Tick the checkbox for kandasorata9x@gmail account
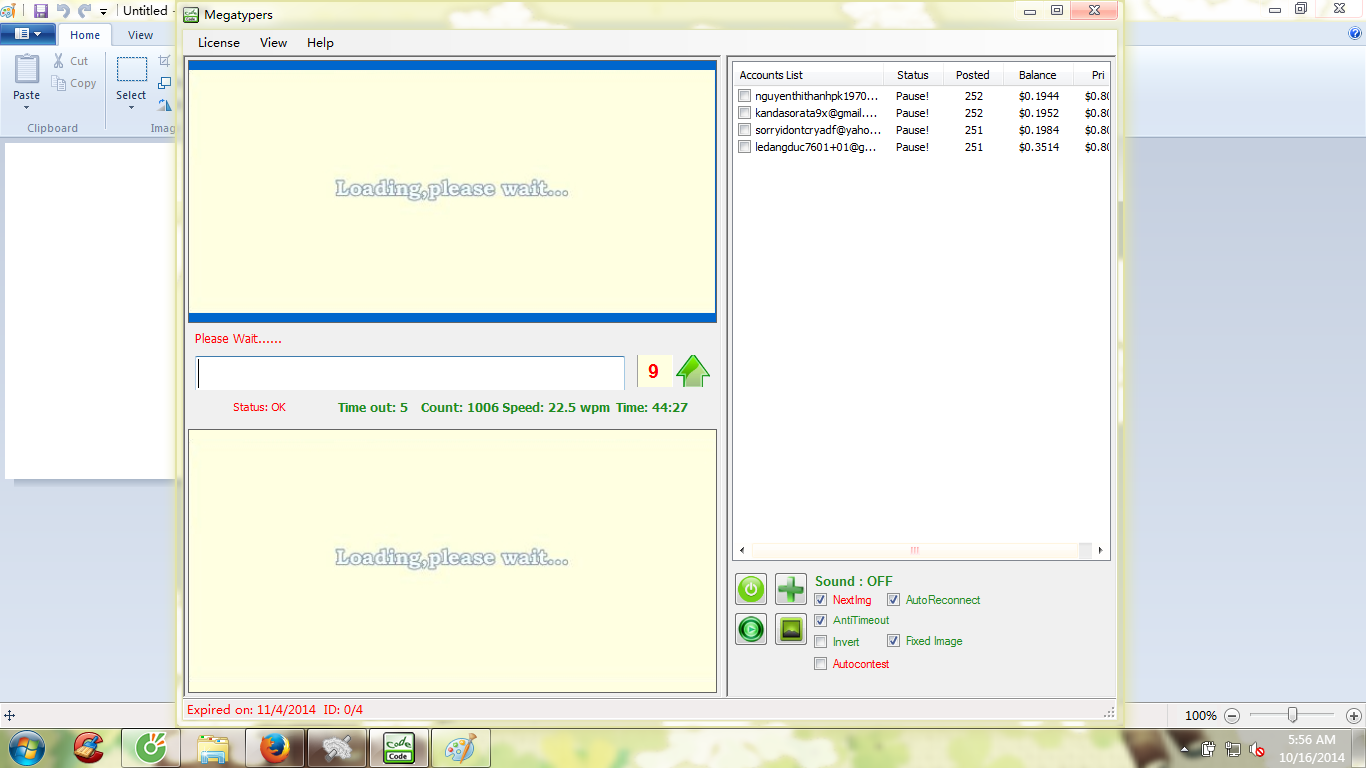This screenshot has width=1366, height=768. (x=744, y=113)
